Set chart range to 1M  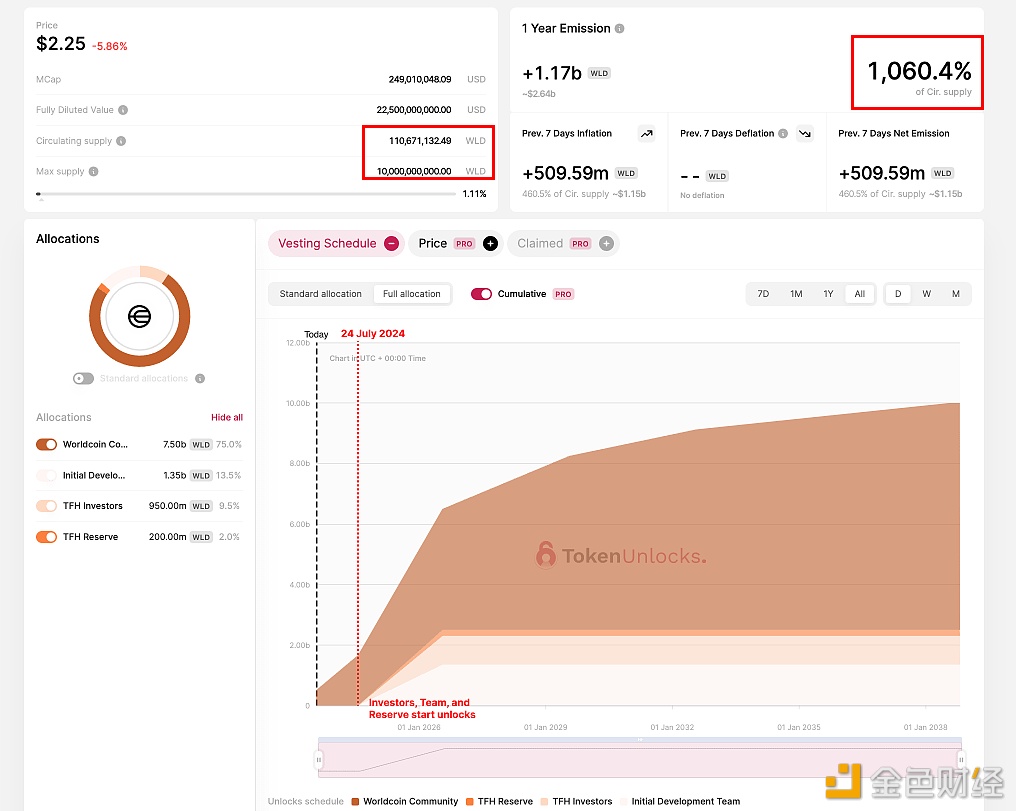(x=796, y=294)
